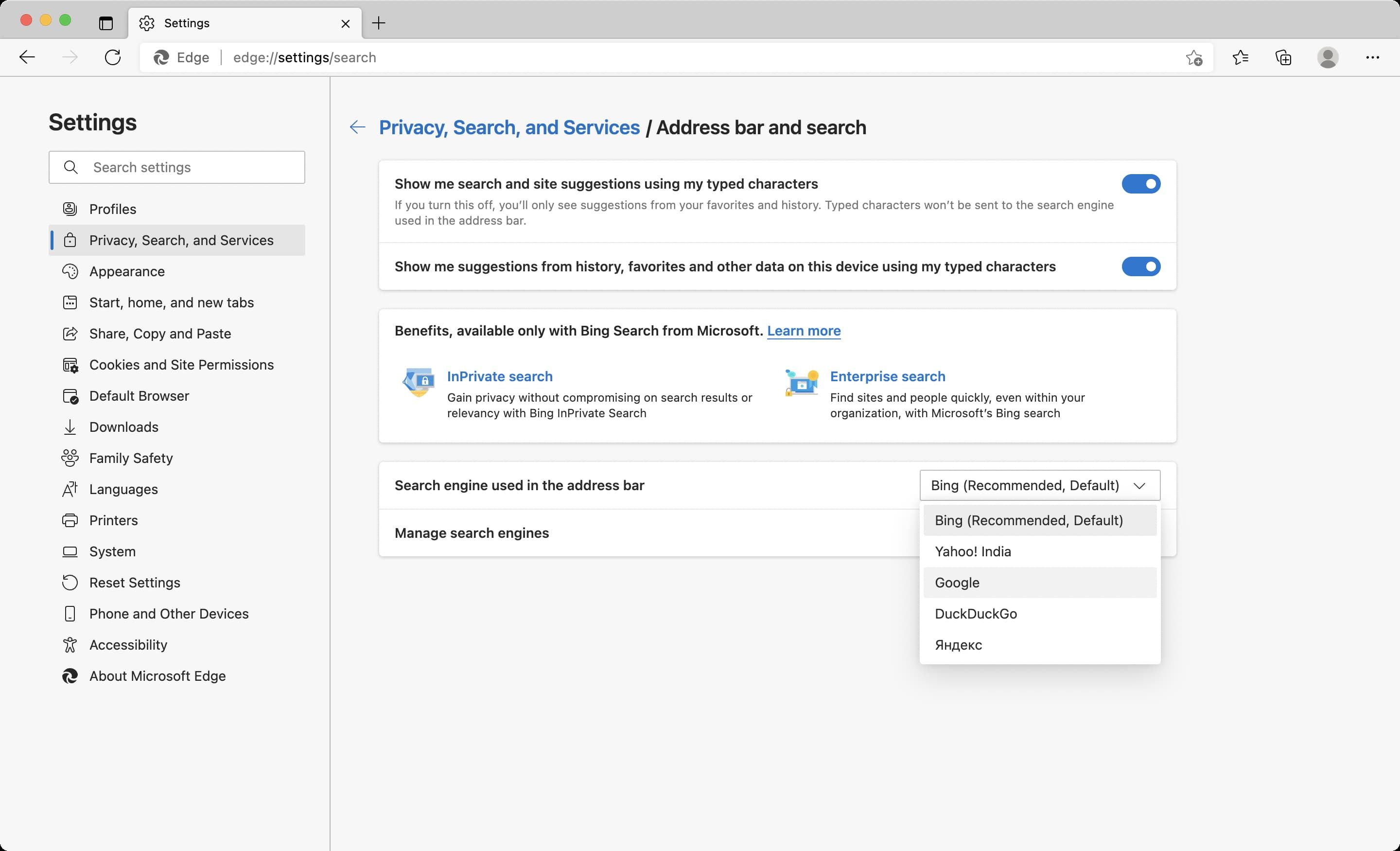Viewport: 1400px width, 851px height.
Task: Click the Edge logo in address bar
Action: [161, 57]
